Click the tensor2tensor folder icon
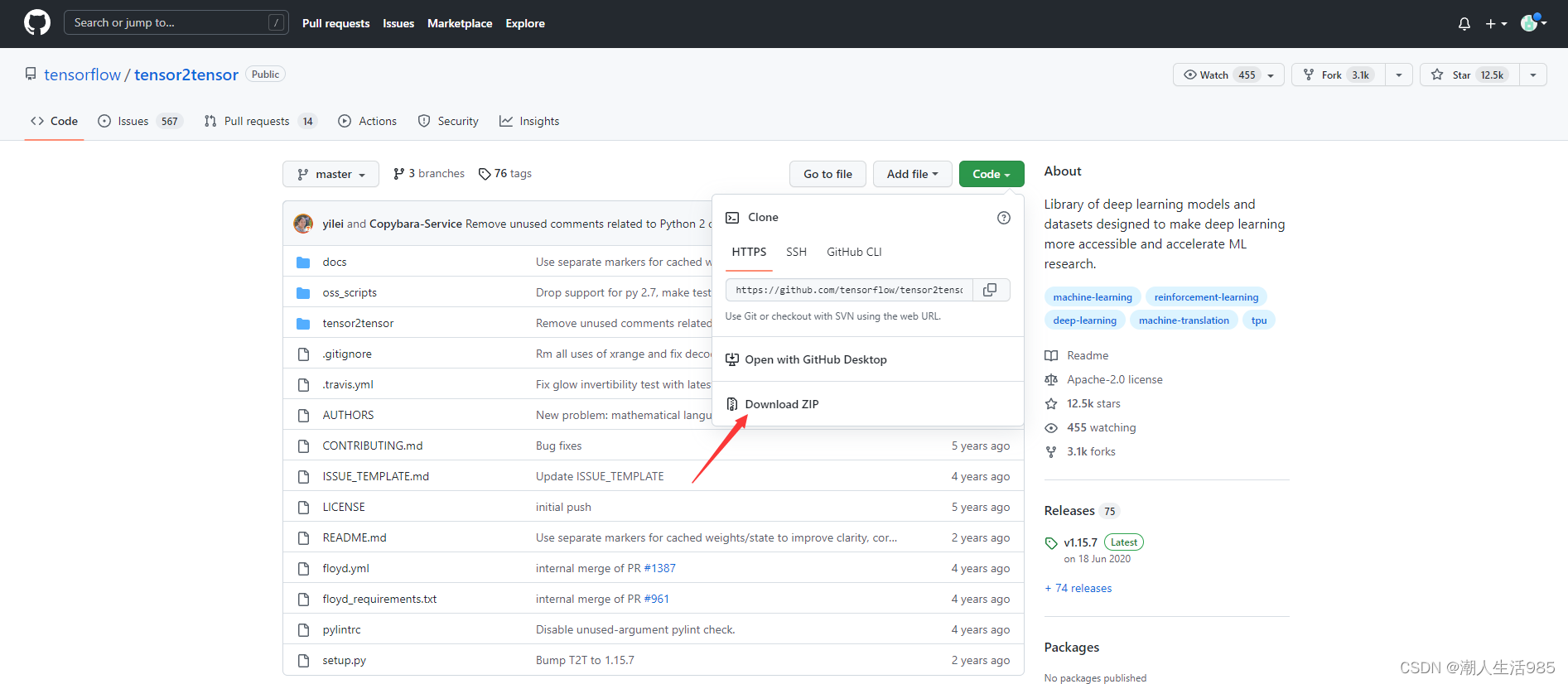Image resolution: width=1568 pixels, height=684 pixels. (303, 324)
